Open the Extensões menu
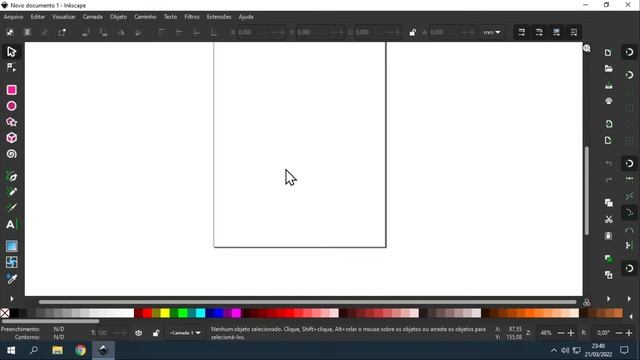This screenshot has height=360, width=640. (x=219, y=17)
